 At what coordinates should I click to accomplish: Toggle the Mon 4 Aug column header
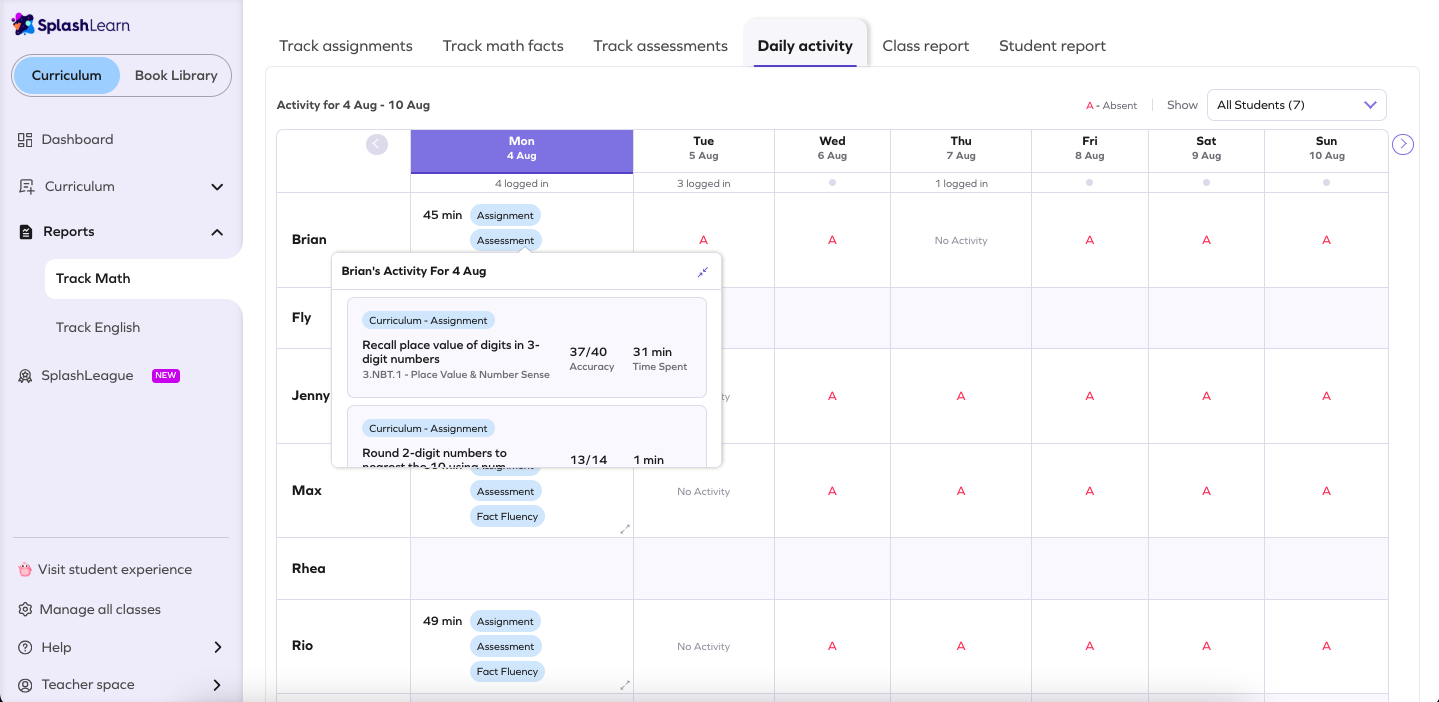pyautogui.click(x=521, y=148)
